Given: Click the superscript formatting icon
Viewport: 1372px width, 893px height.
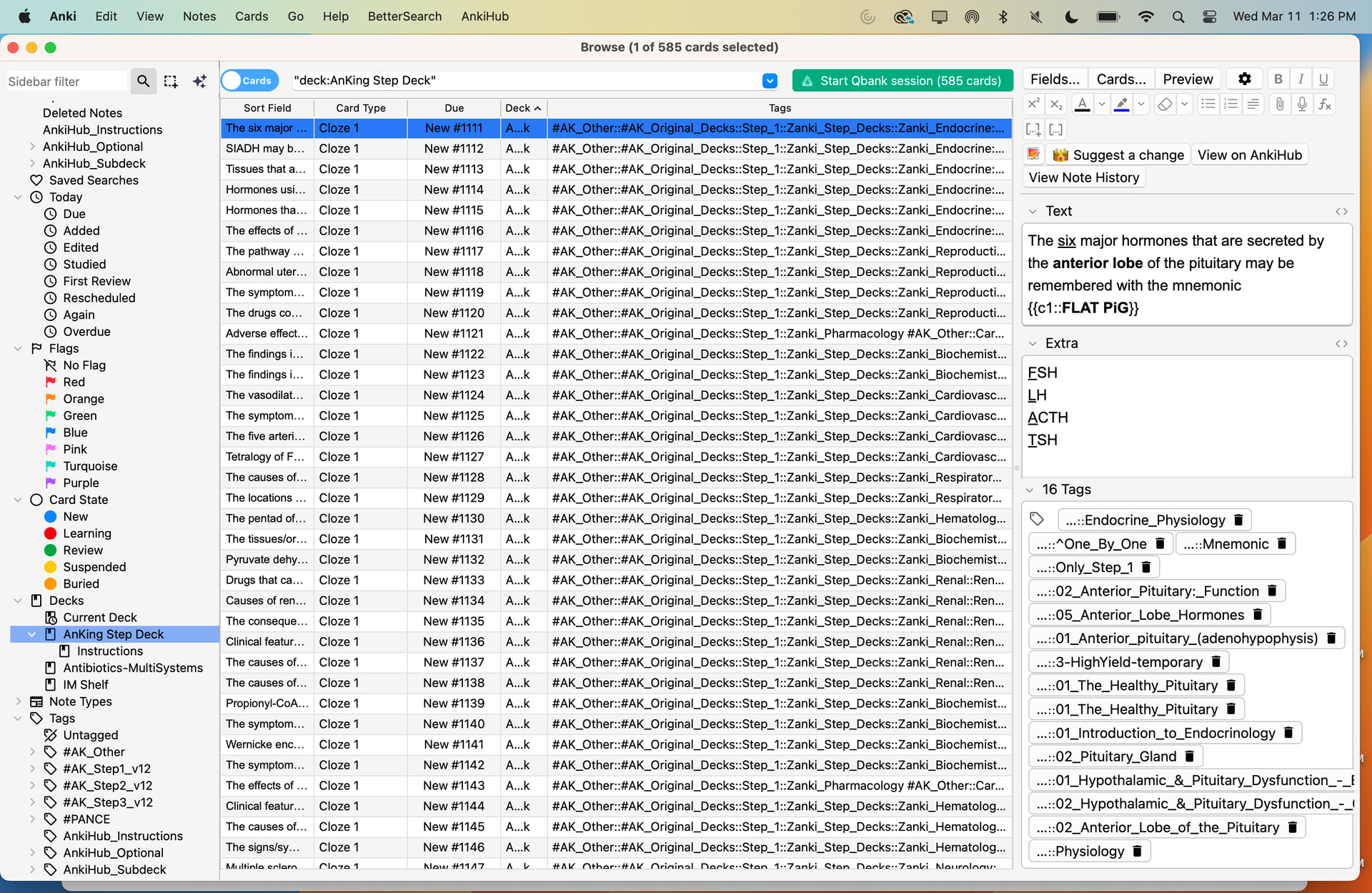Looking at the screenshot, I should coord(1033,105).
